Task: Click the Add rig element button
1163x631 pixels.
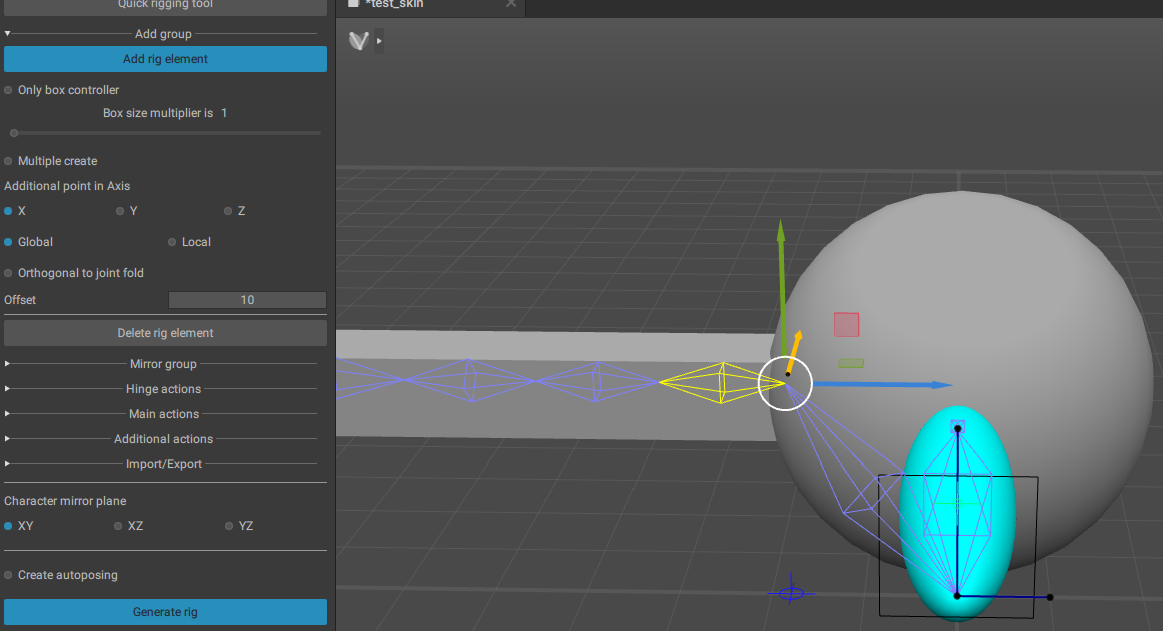Action: pos(165,59)
